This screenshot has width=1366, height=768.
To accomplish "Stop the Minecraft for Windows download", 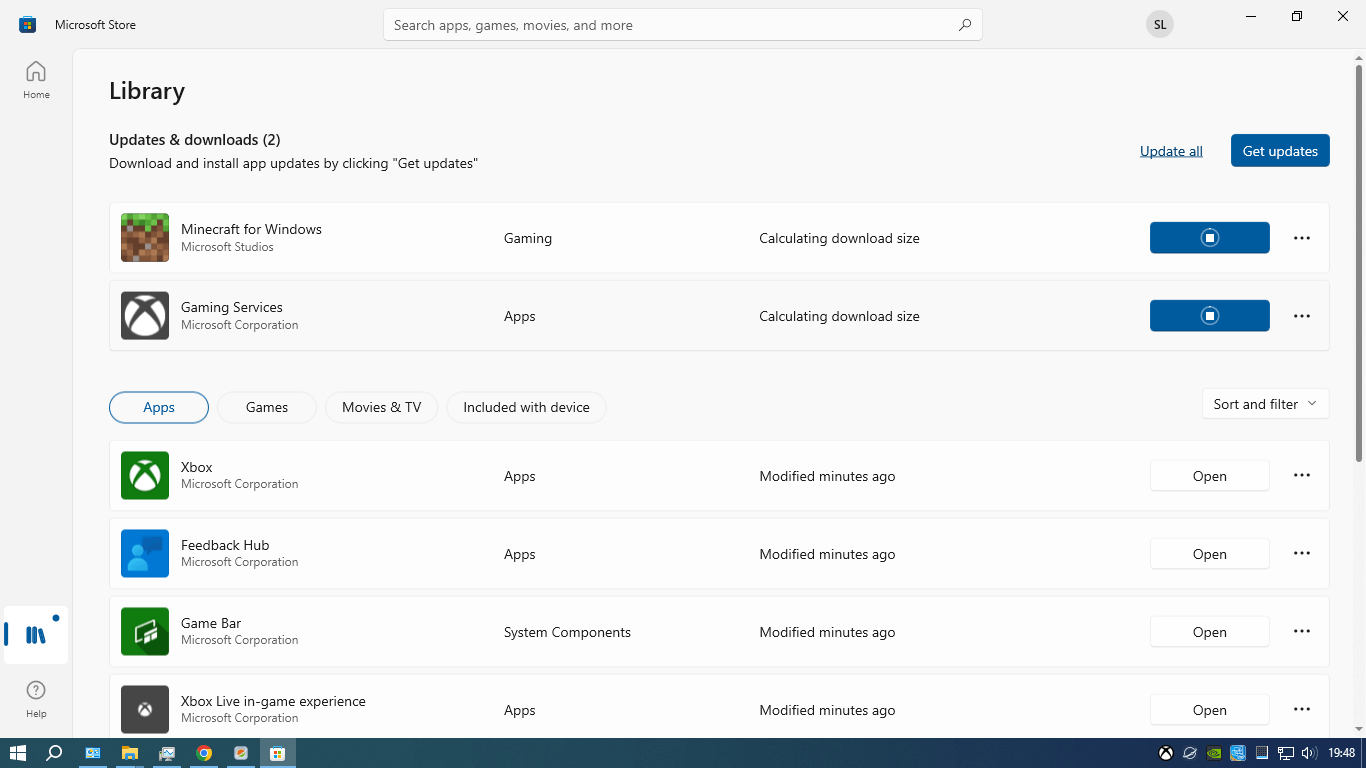I will (x=1210, y=238).
